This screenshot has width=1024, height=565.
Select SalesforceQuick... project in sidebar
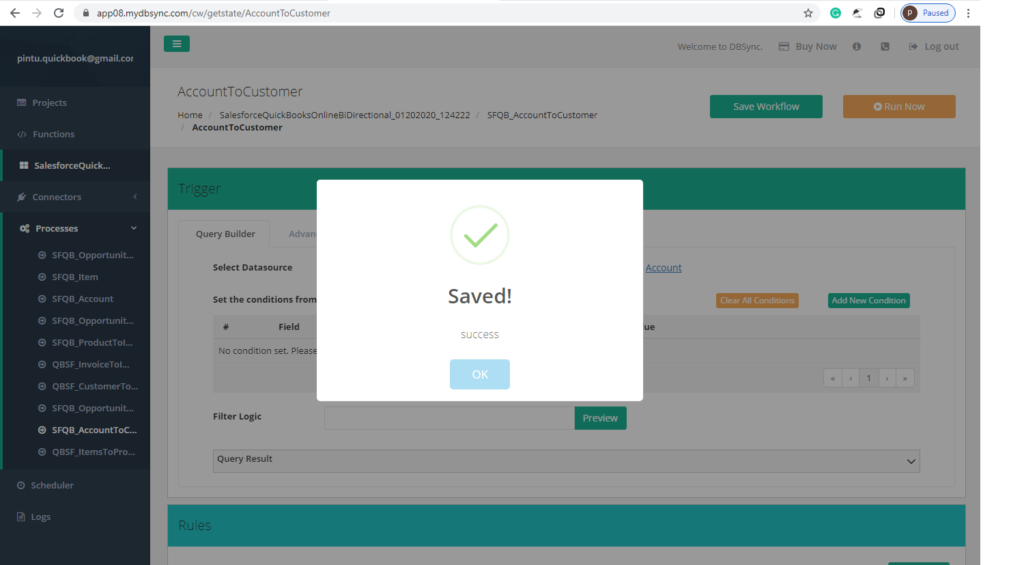72,165
